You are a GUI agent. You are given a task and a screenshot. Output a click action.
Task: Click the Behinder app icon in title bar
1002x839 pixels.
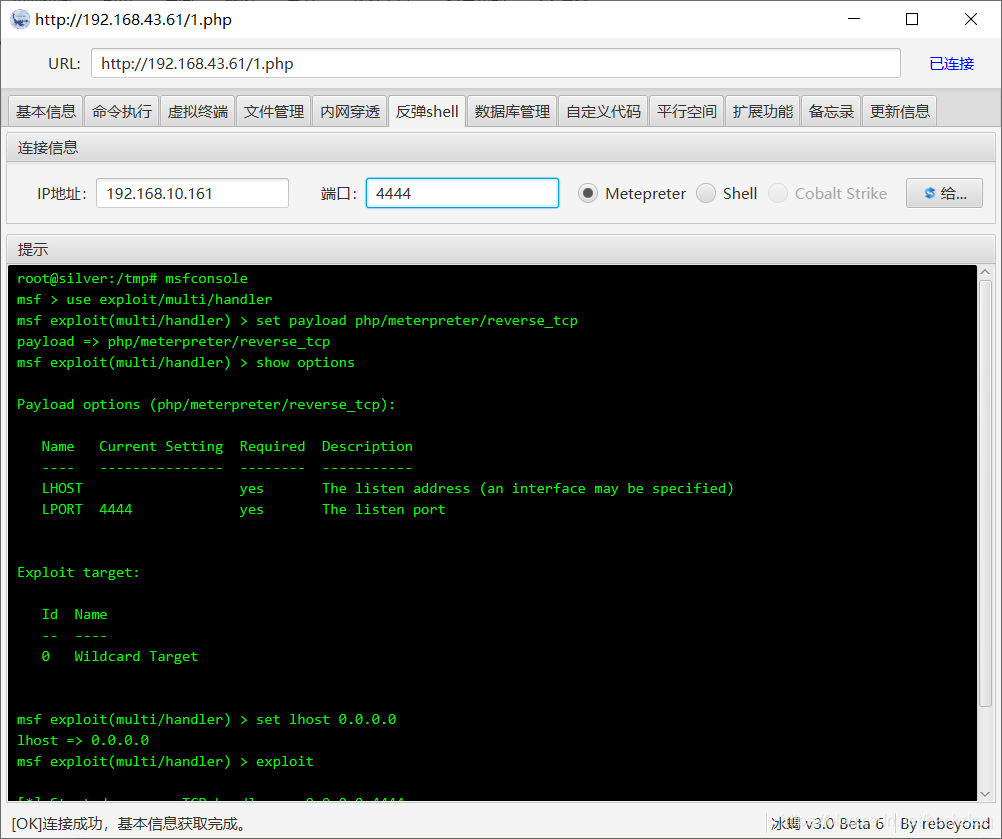(x=20, y=19)
